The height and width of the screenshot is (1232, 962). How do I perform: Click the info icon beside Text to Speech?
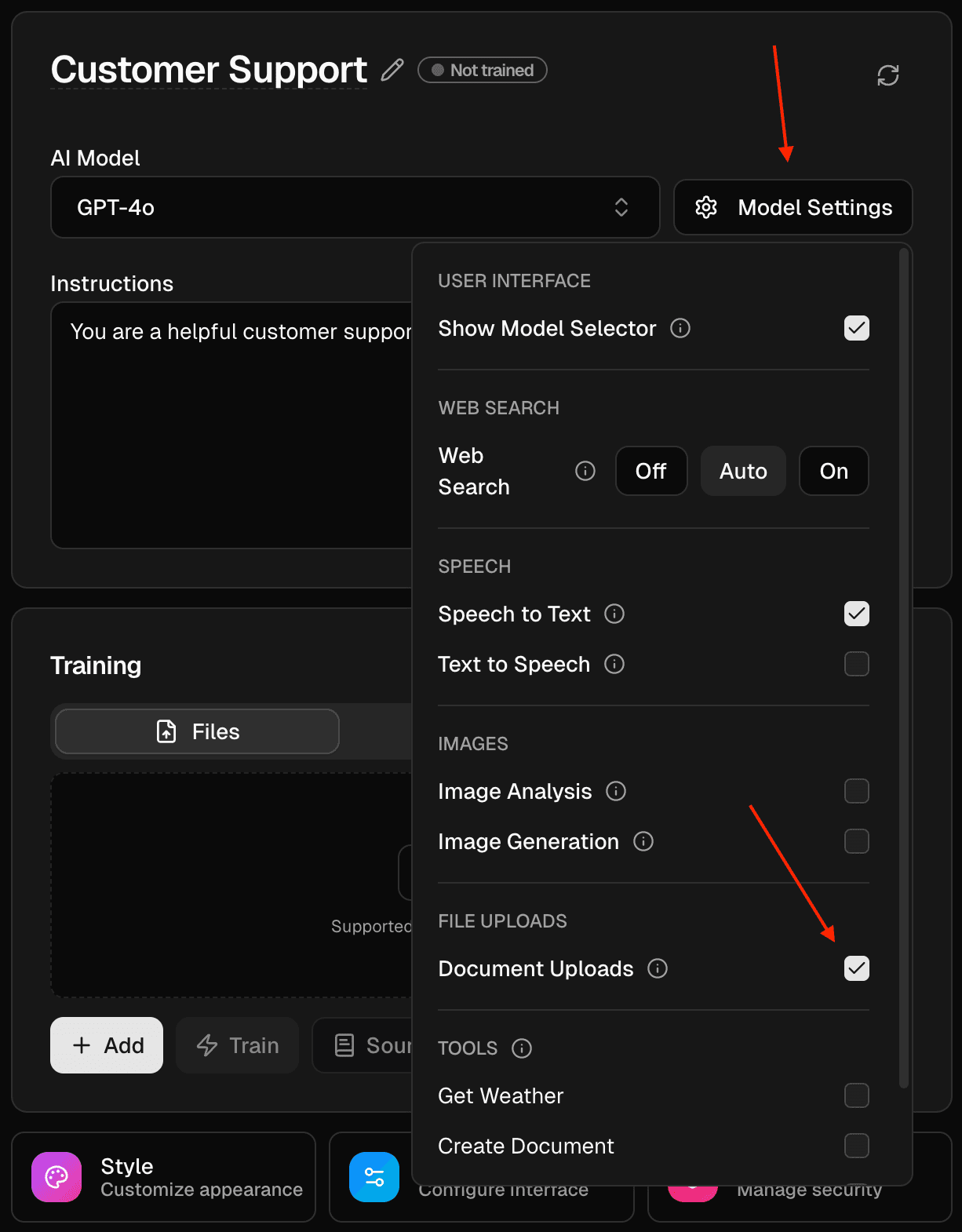614,664
